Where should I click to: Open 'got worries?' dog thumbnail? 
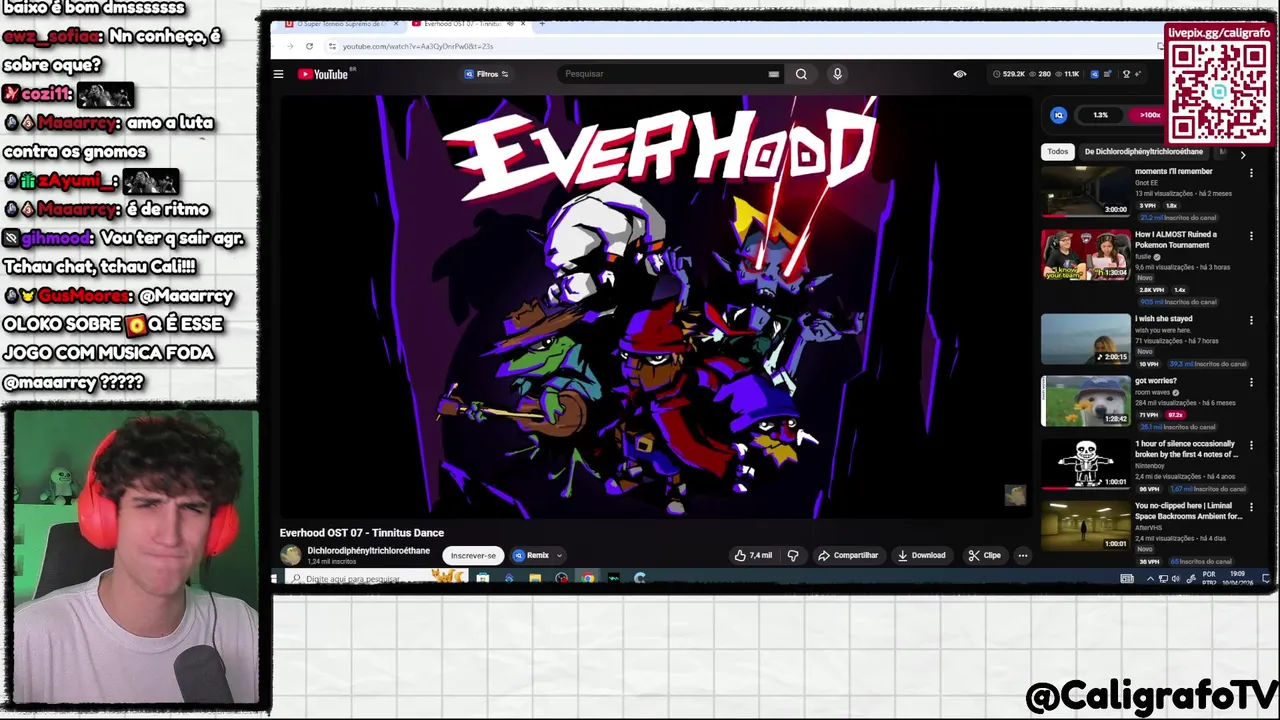coord(1086,401)
